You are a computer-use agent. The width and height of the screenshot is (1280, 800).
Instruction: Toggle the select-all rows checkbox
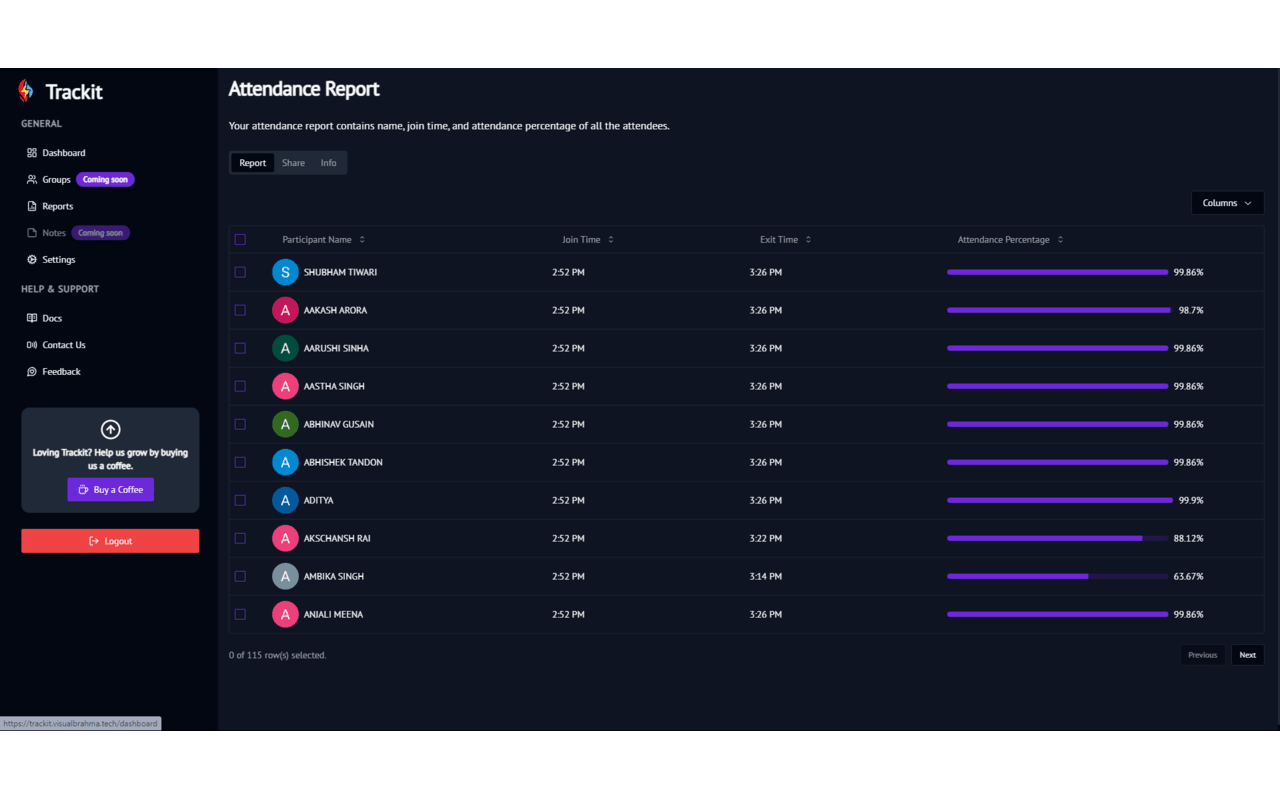click(x=240, y=240)
